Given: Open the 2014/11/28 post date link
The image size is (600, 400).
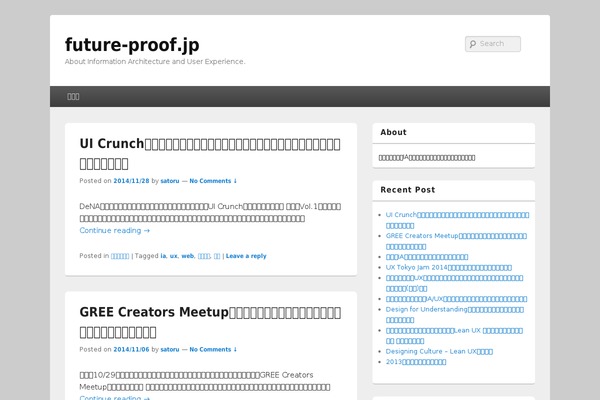Looking at the screenshot, I should (x=131, y=181).
